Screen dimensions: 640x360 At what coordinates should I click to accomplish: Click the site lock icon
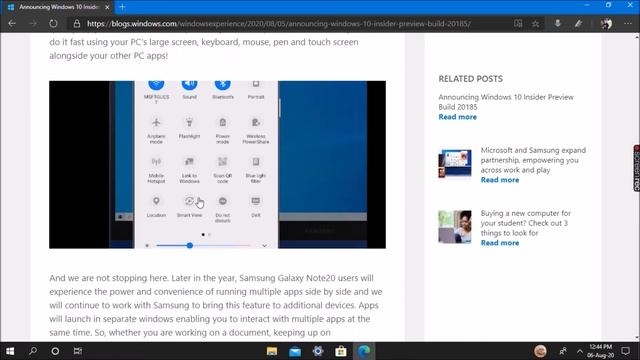(76, 24)
